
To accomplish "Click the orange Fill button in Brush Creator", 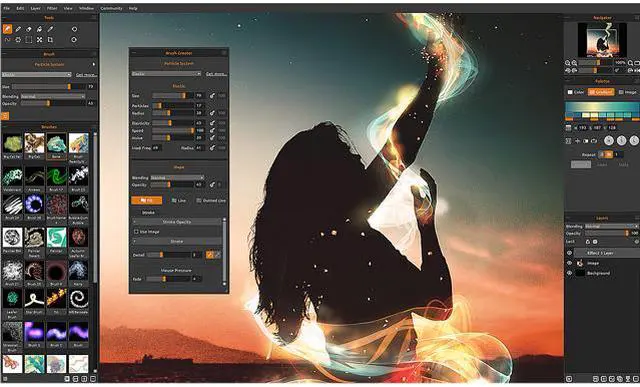I will click(147, 200).
